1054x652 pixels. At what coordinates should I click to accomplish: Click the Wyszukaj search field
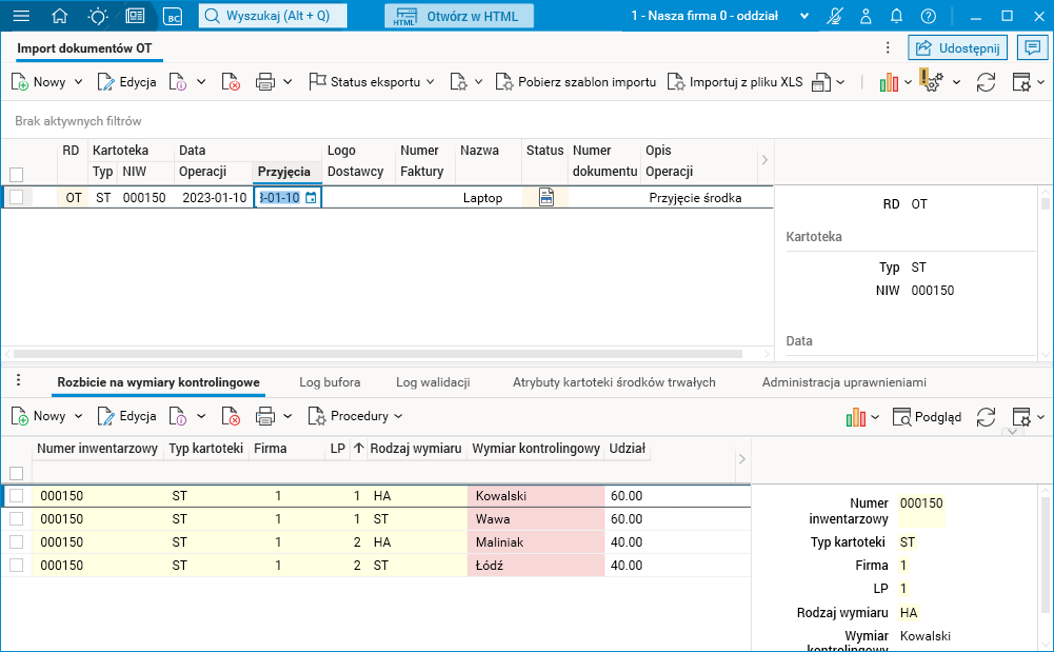(x=273, y=16)
